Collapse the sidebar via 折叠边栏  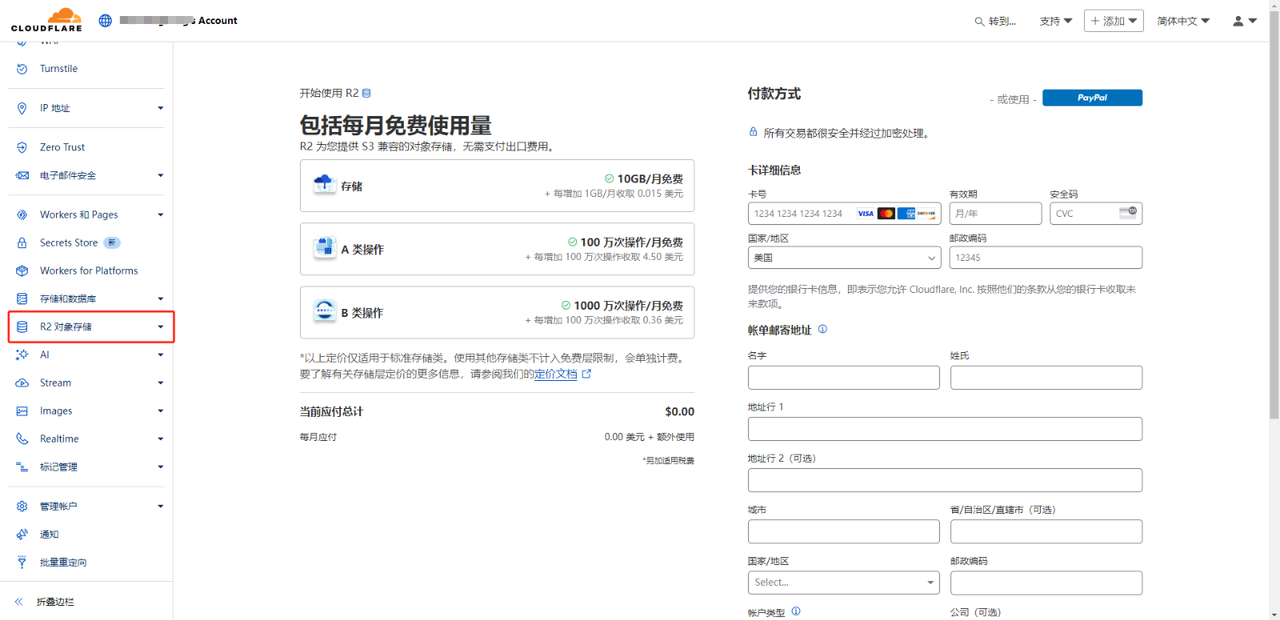[56, 602]
